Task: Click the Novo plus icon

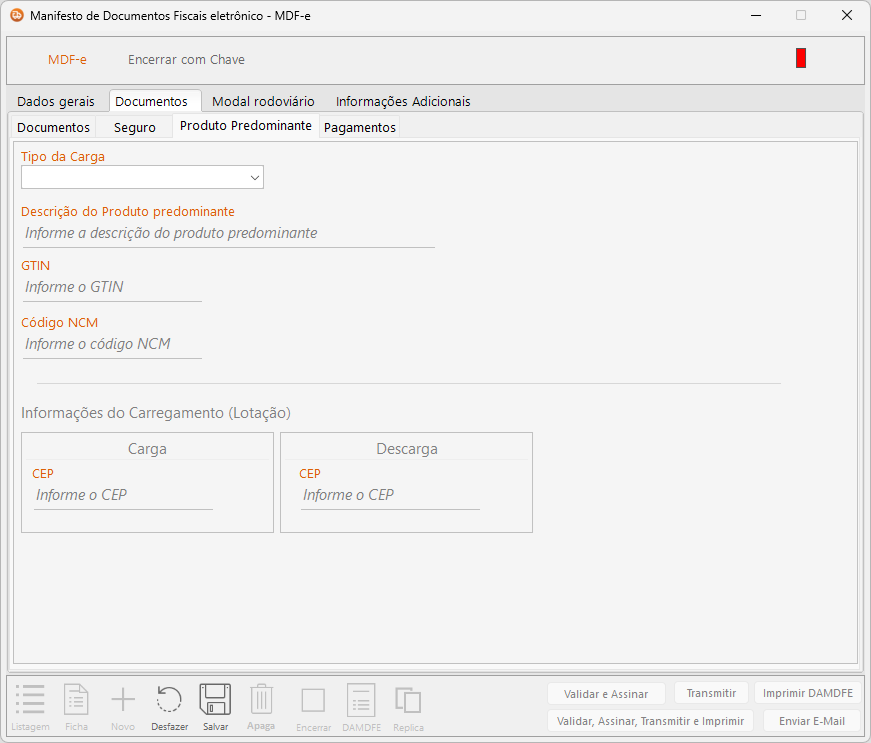Action: point(122,700)
